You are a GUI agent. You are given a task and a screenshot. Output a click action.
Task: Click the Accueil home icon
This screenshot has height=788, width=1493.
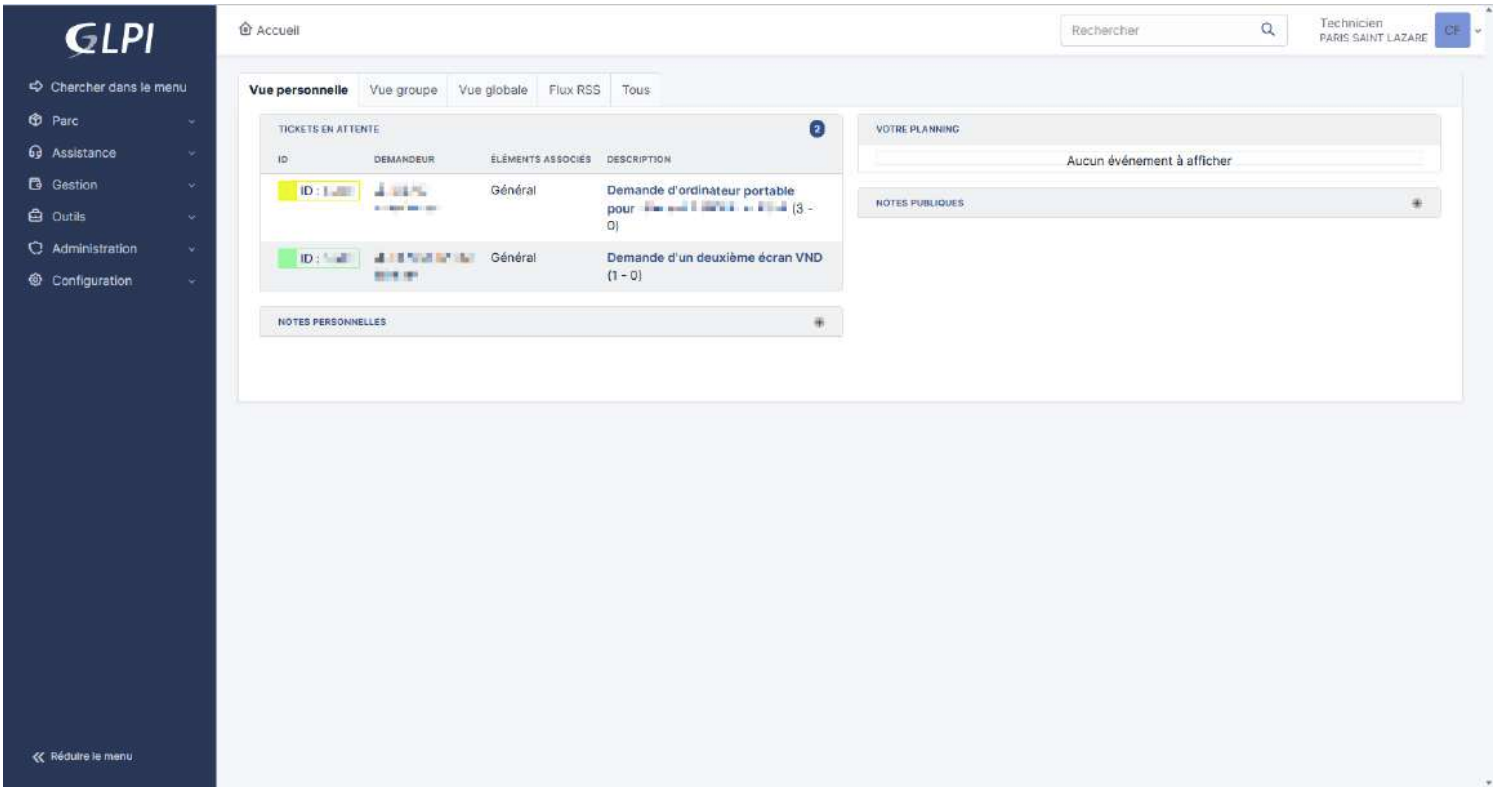coord(246,30)
